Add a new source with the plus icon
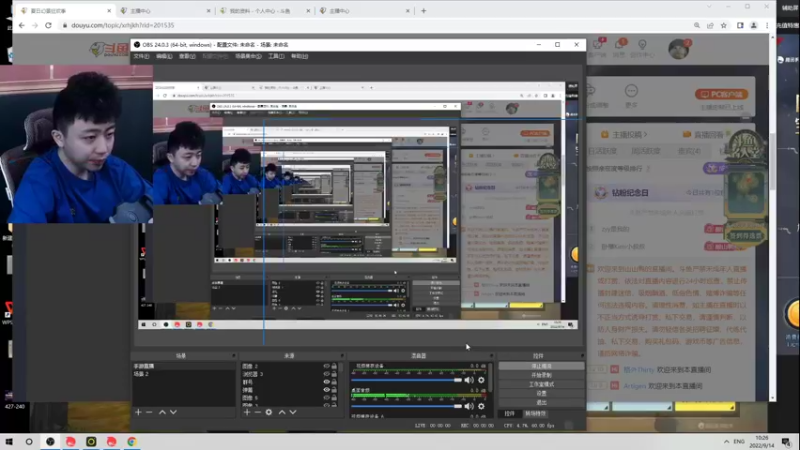This screenshot has width=800, height=450. coord(247,412)
